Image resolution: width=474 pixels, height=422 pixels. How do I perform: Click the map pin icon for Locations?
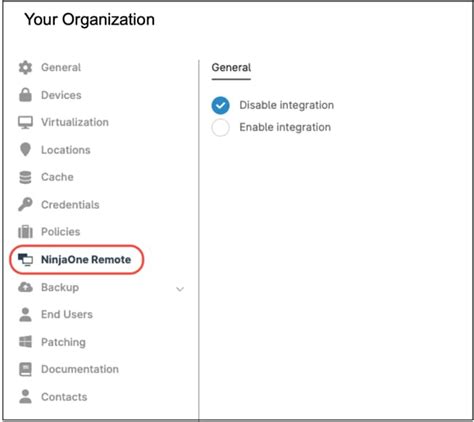(x=25, y=150)
